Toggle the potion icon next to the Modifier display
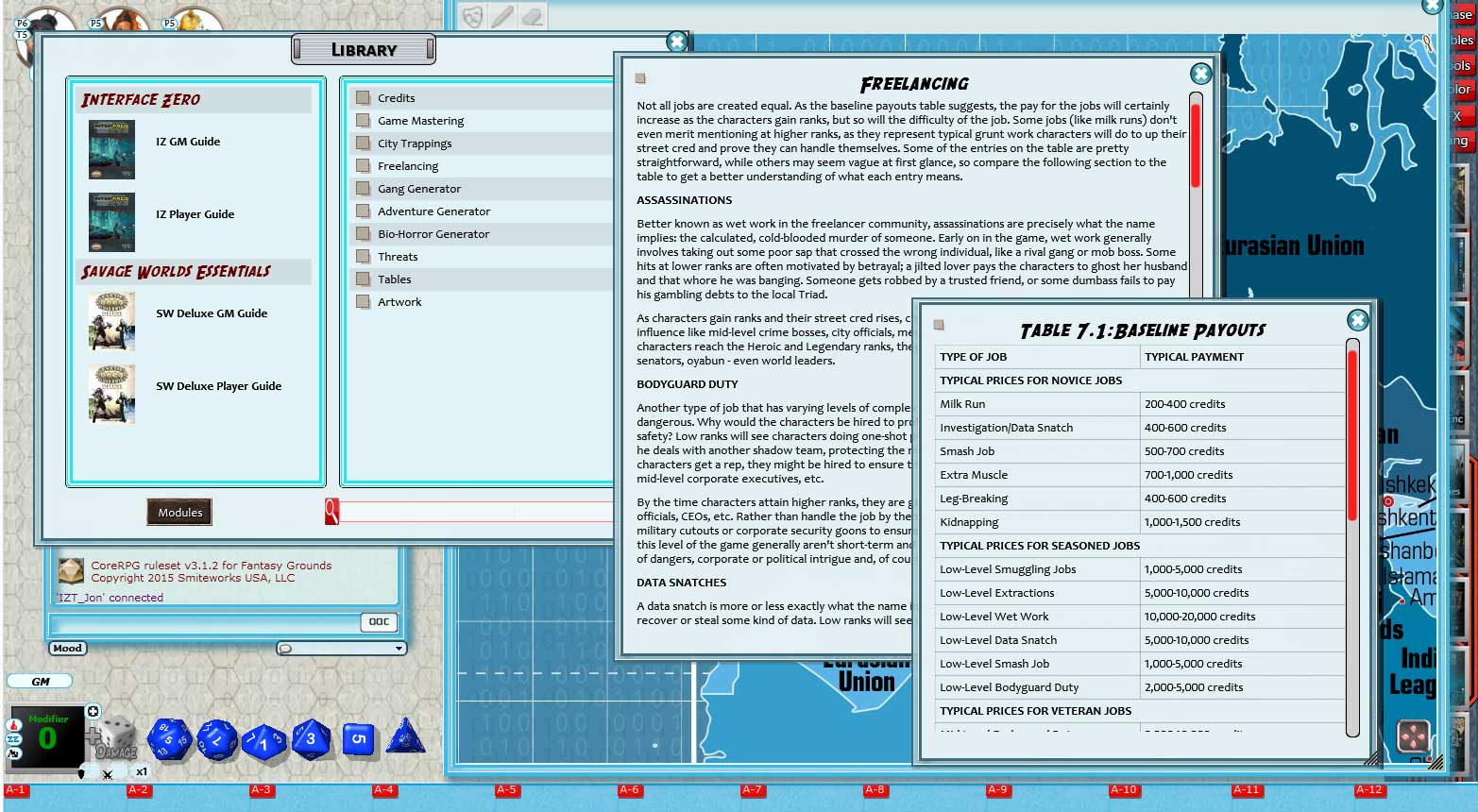Viewport: 1478px width, 812px height. (13, 725)
